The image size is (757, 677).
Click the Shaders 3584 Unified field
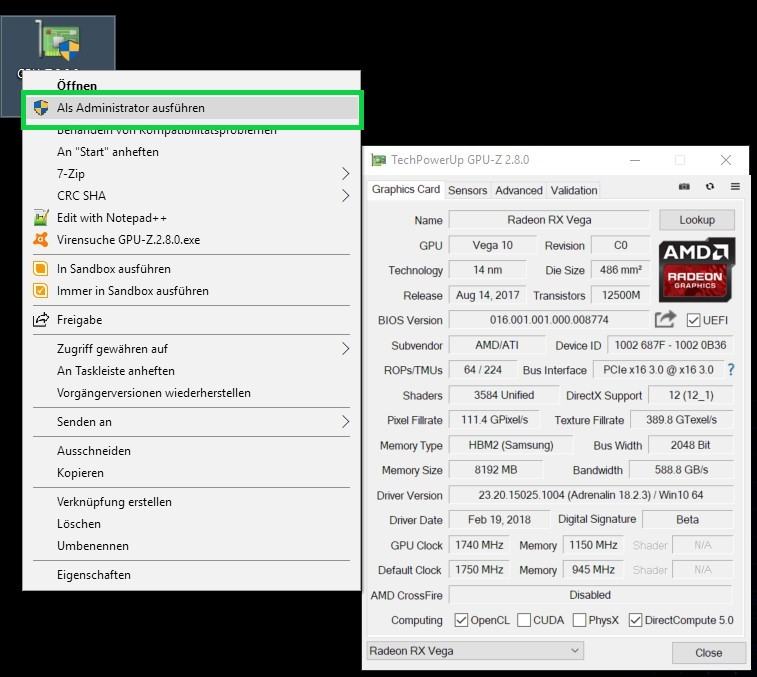pos(504,395)
